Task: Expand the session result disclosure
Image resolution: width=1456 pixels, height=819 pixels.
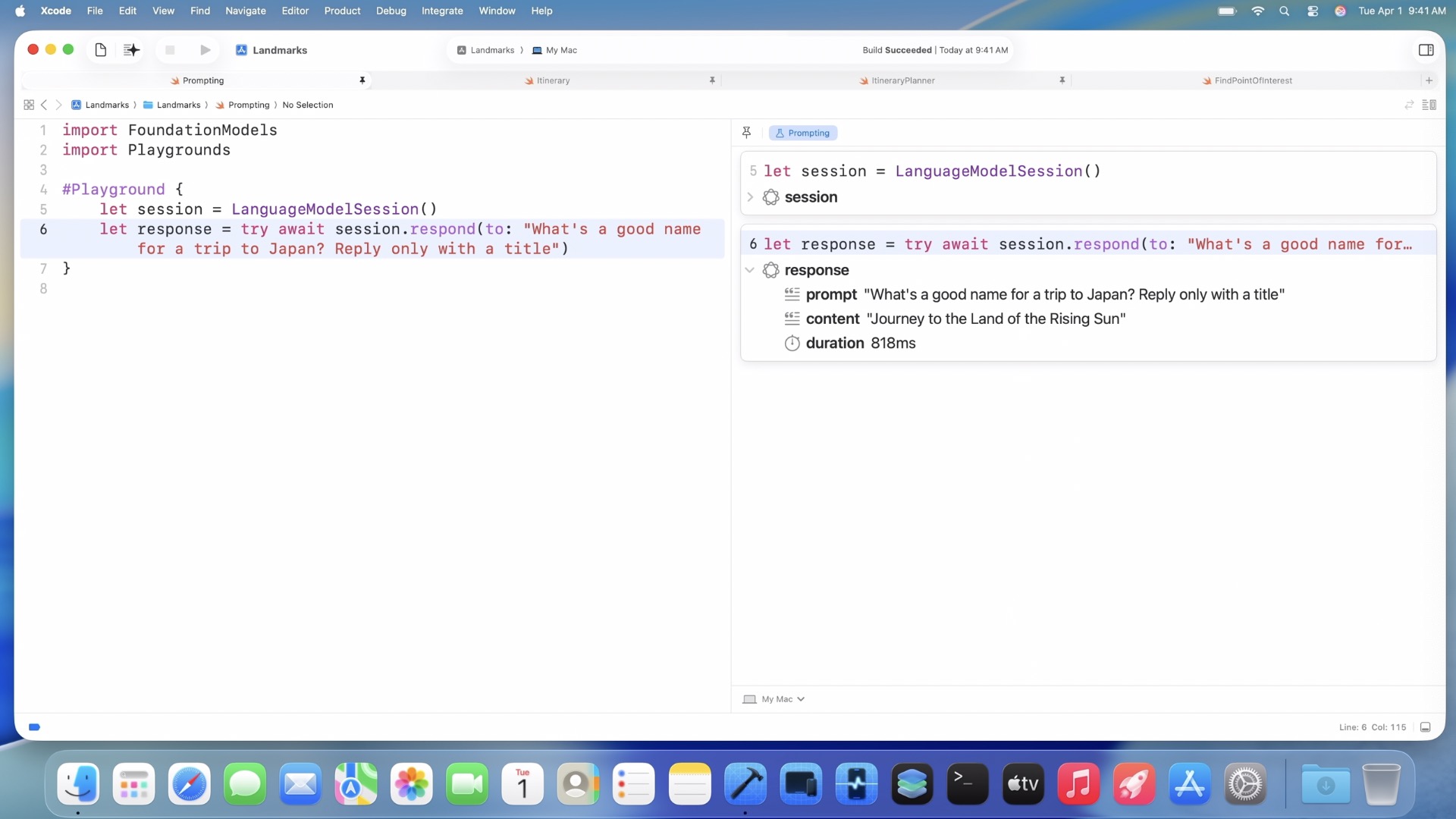Action: [x=750, y=197]
